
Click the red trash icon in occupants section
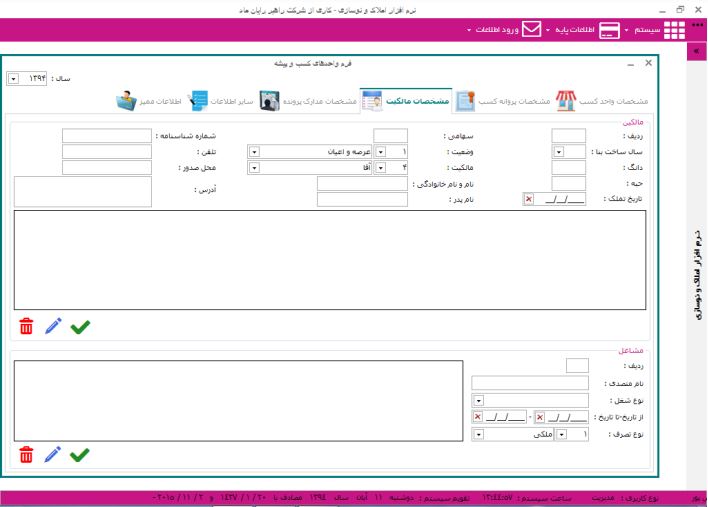26,455
